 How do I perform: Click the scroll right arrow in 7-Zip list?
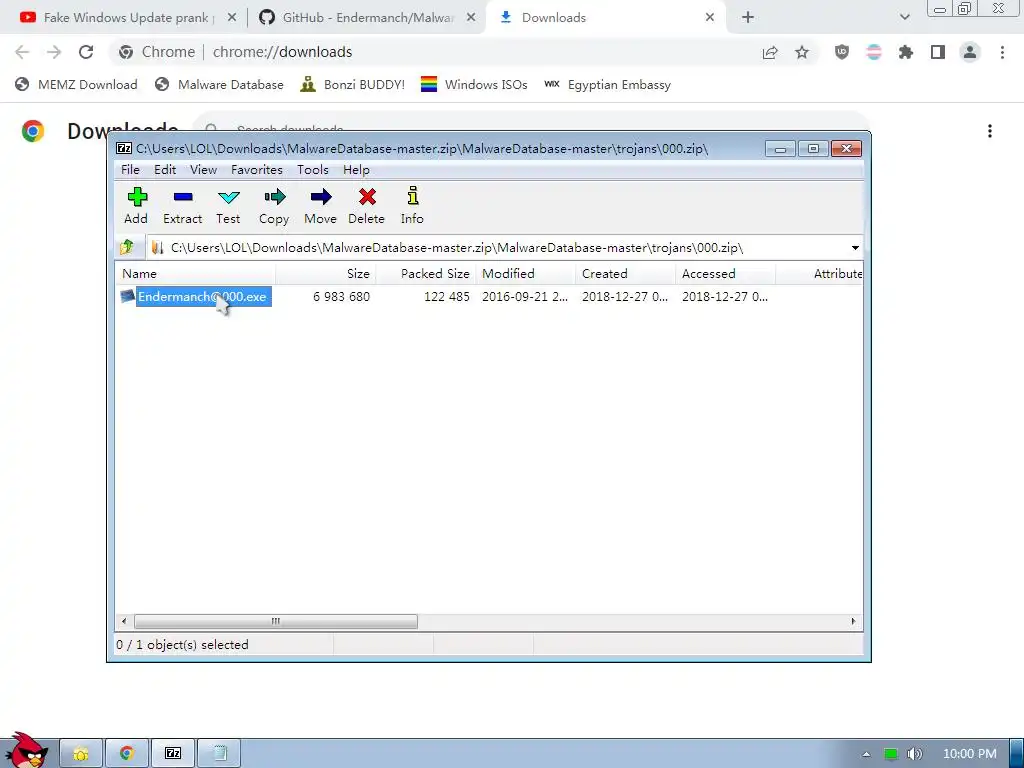click(853, 621)
